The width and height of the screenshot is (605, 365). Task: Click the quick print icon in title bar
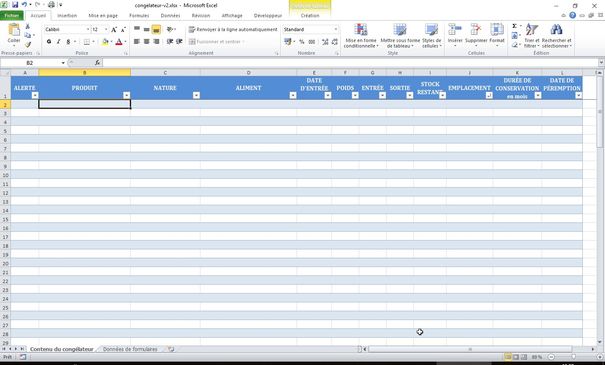coord(51,5)
